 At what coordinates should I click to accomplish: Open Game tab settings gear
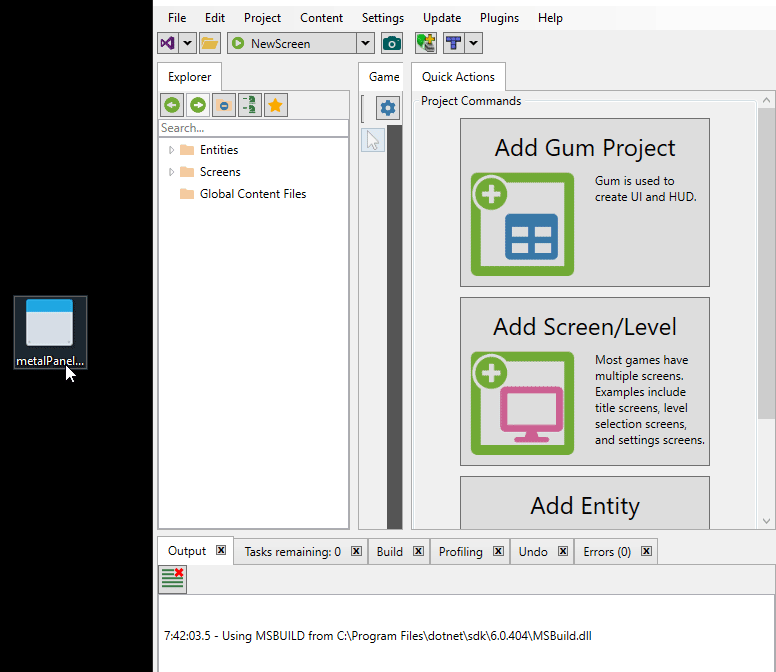pyautogui.click(x=388, y=108)
